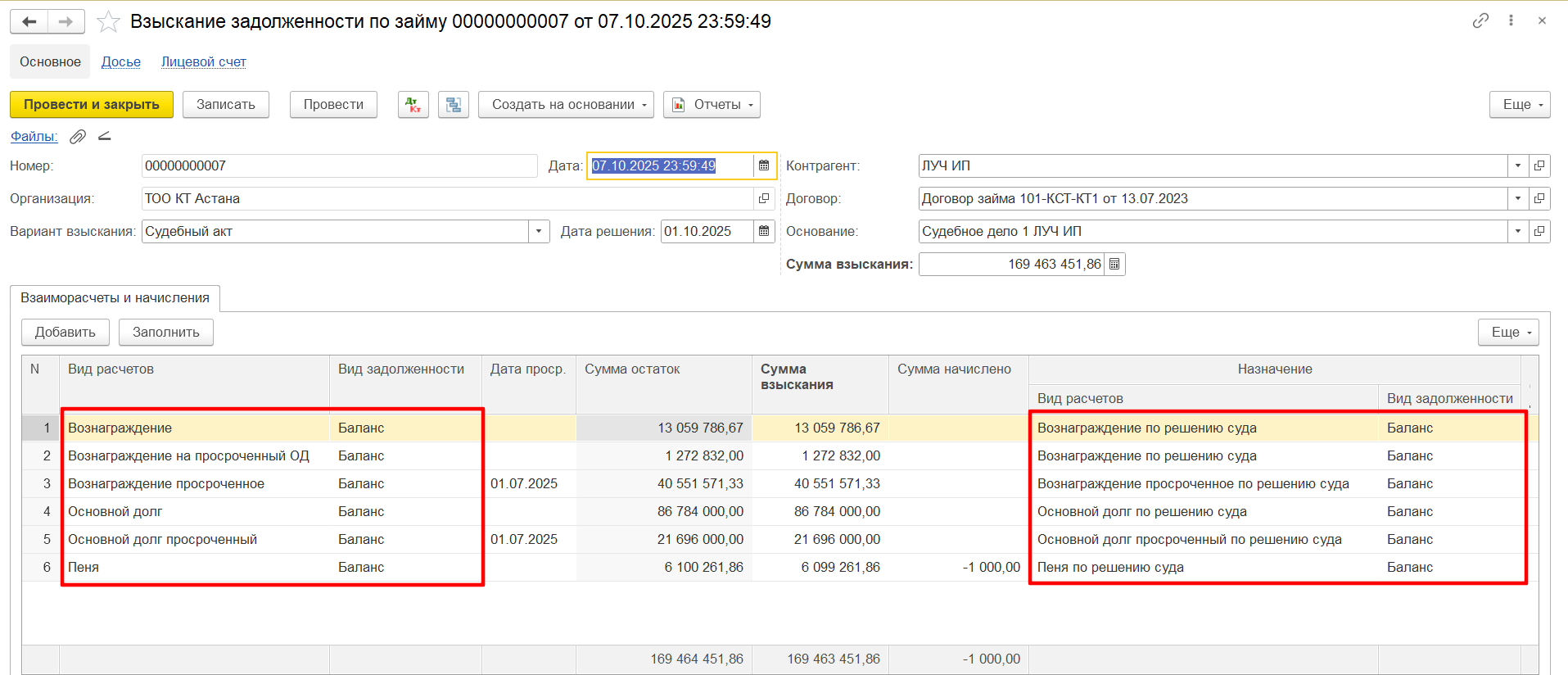Select the Основной долг просроченный cell
The image size is (1568, 675).
194,539
